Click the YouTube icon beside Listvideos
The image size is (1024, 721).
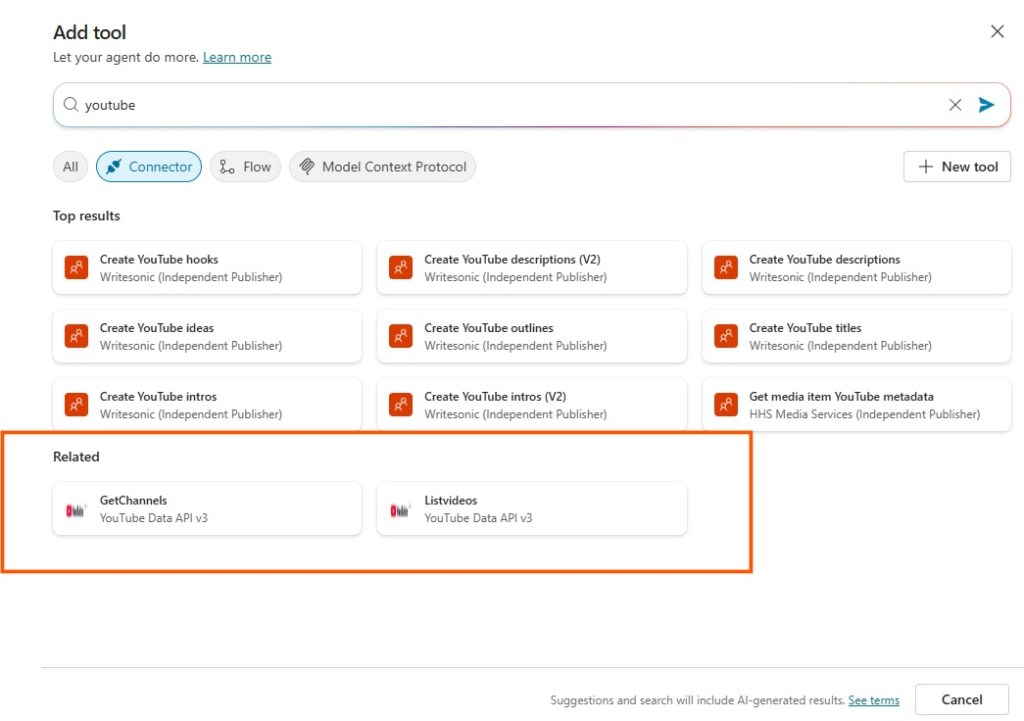(401, 510)
